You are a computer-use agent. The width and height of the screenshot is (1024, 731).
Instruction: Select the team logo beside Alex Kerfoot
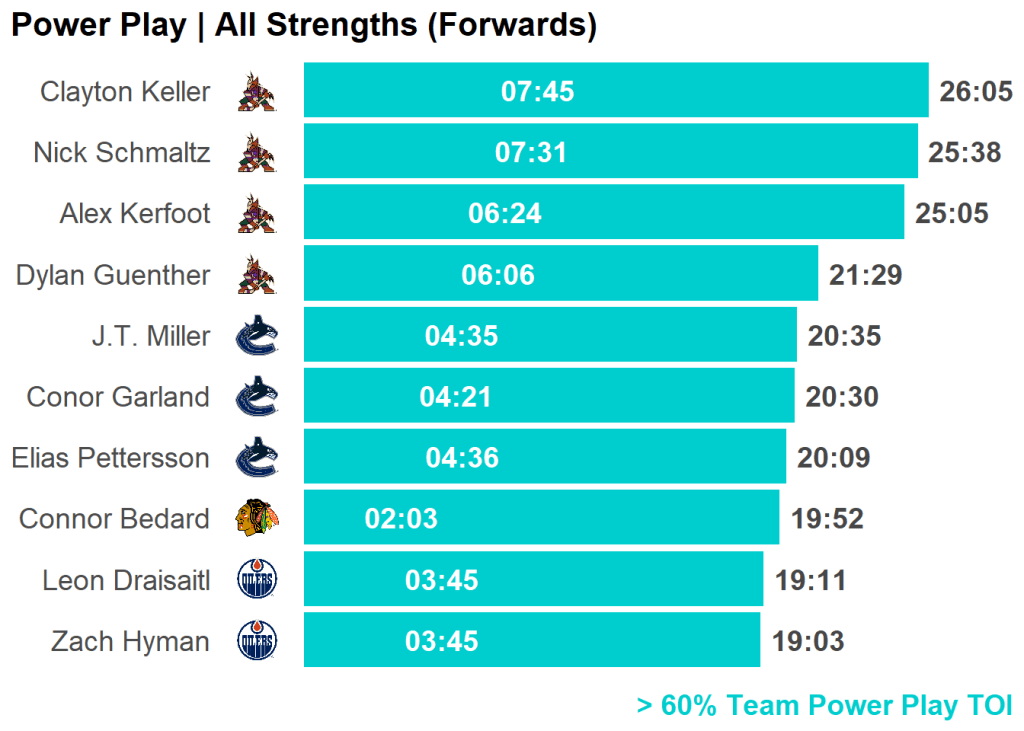[257, 215]
